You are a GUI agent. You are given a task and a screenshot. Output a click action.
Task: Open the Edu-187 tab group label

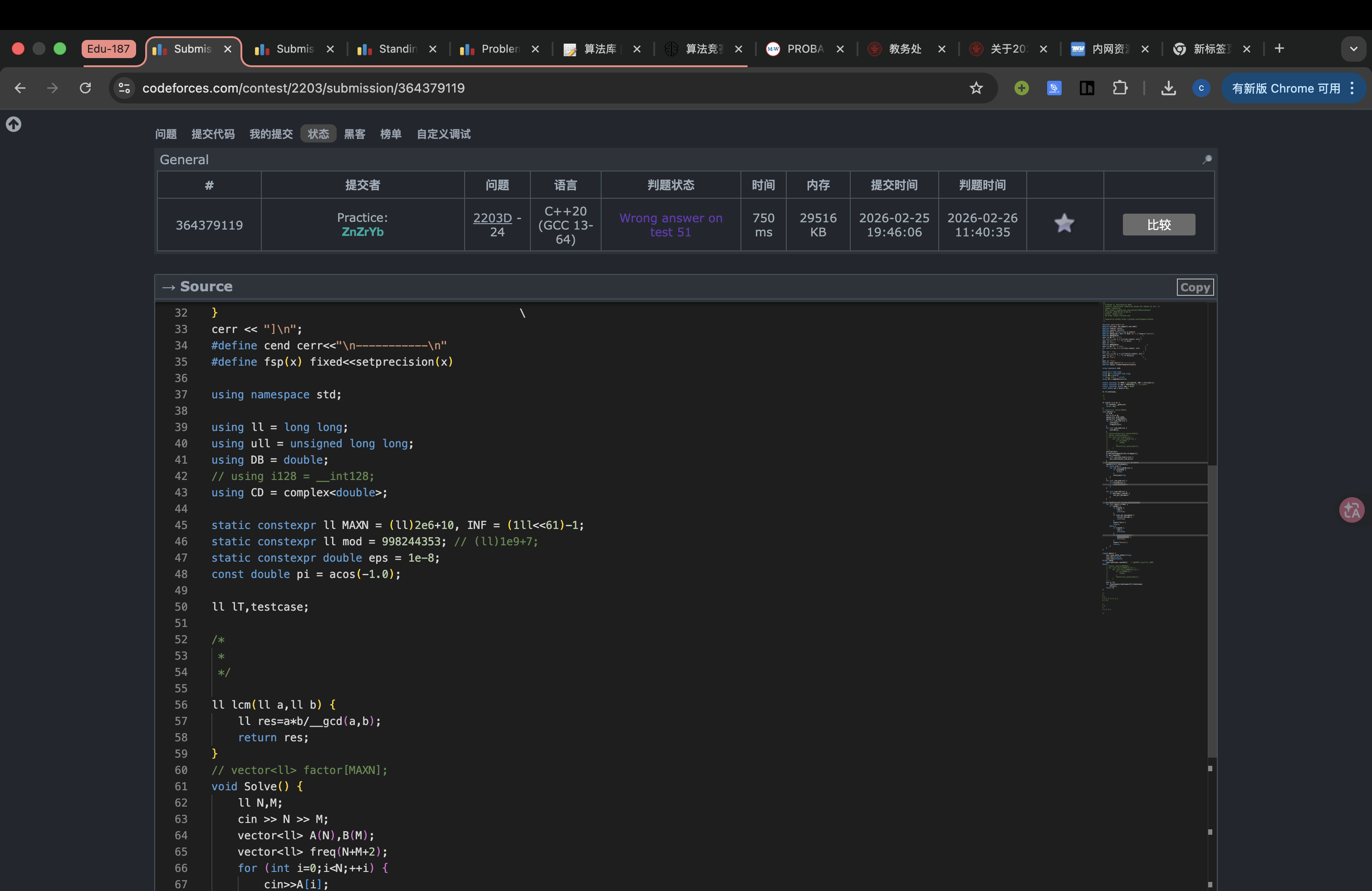click(x=108, y=49)
